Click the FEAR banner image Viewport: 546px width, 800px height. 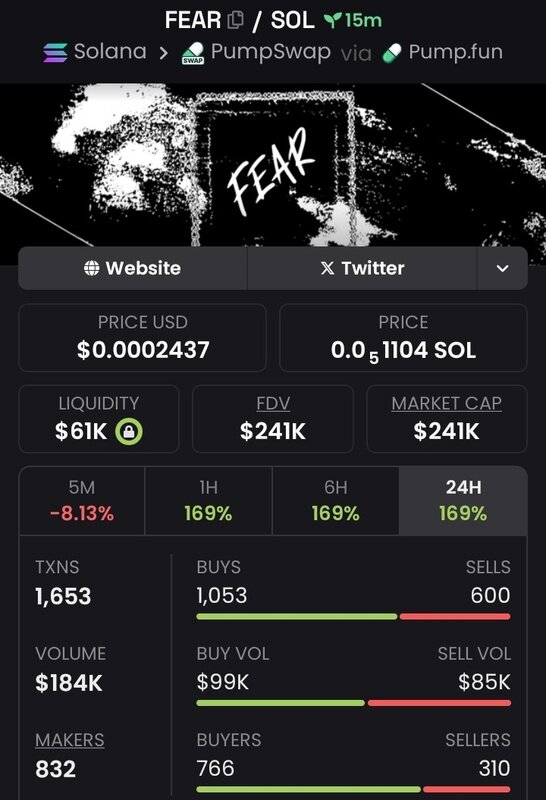tap(273, 165)
